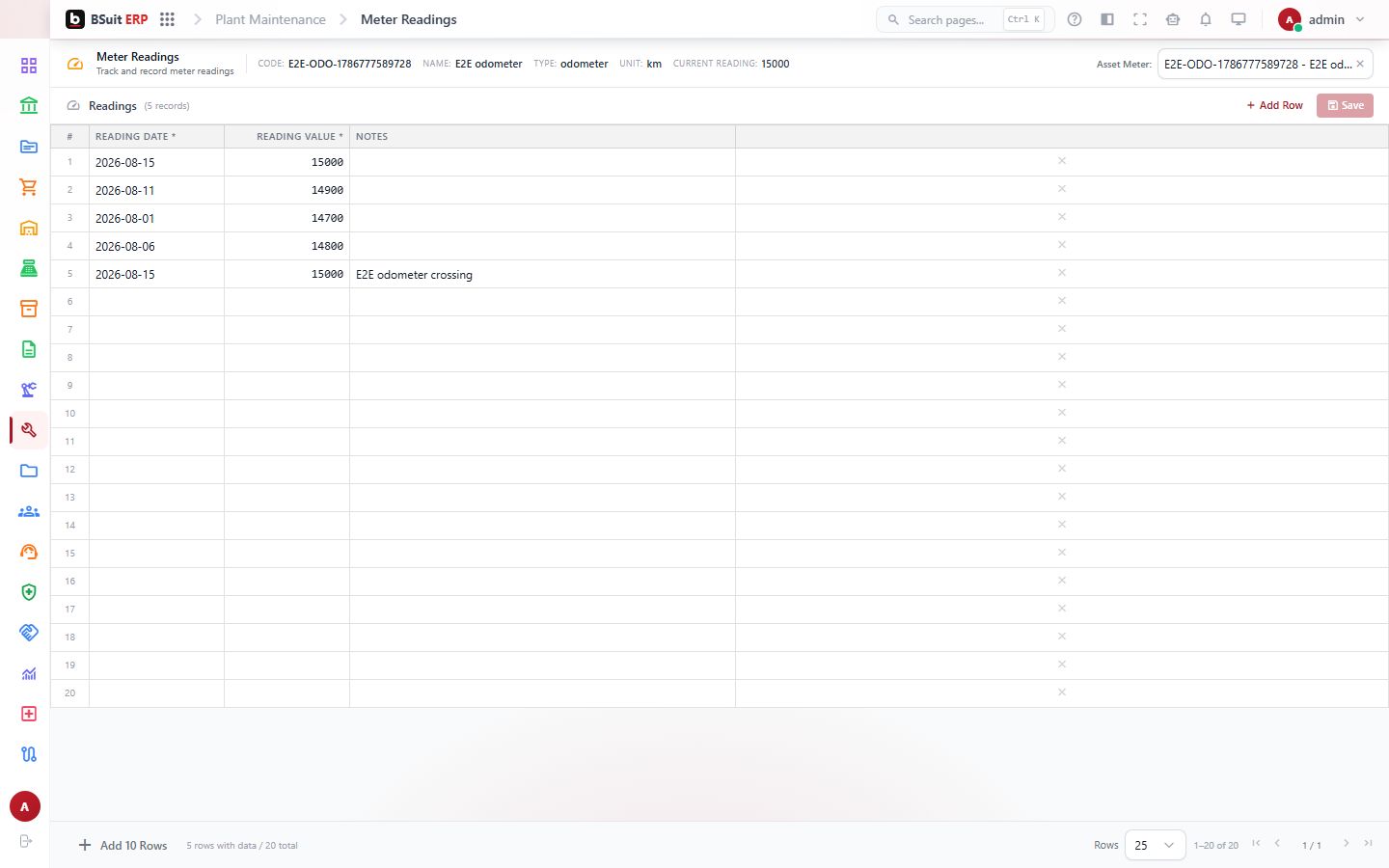This screenshot has height=868, width=1389.
Task: Open the green shield module in sidebar
Action: [29, 592]
